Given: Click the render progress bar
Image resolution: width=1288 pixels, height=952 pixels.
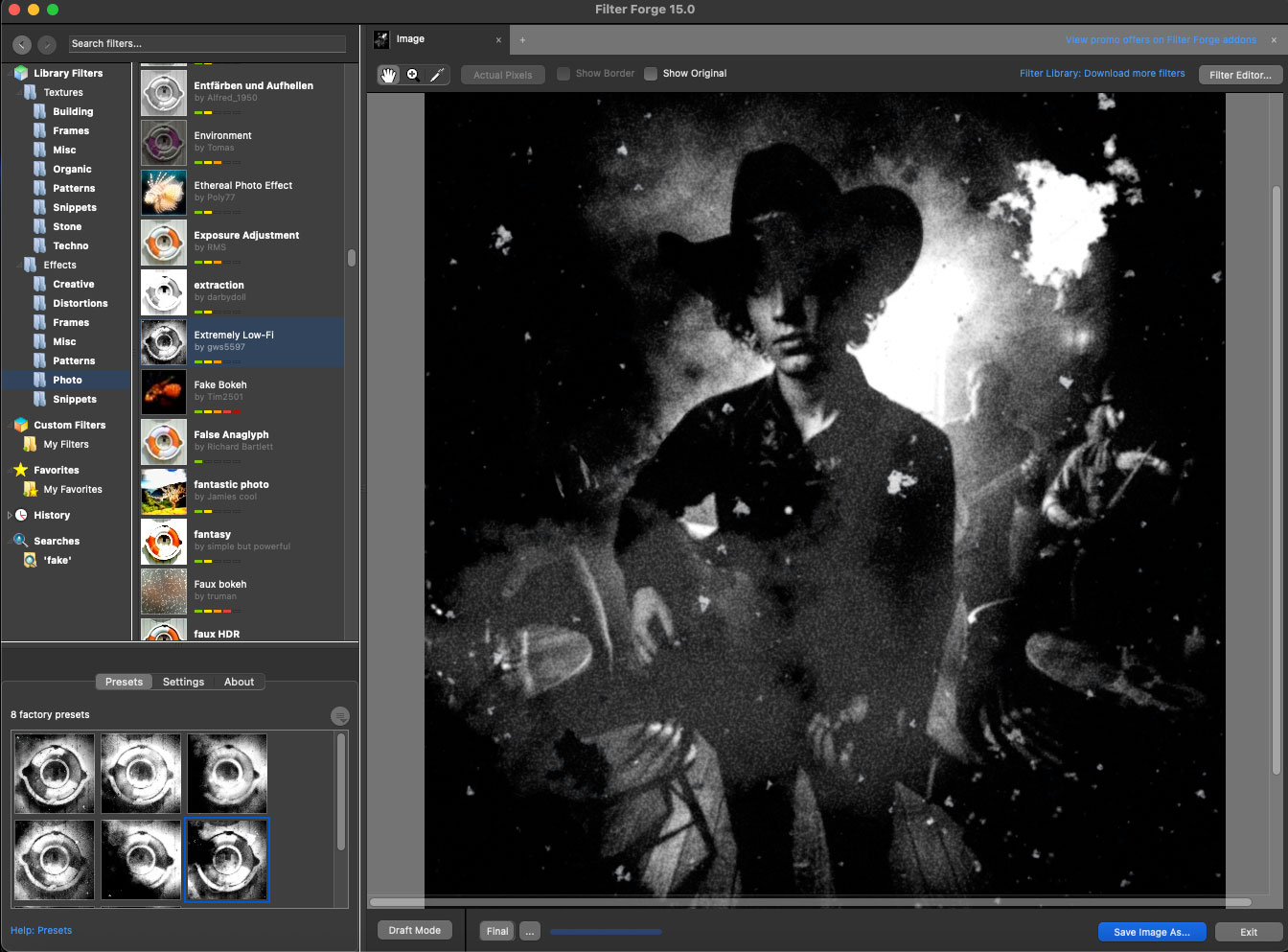Looking at the screenshot, I should tap(606, 931).
